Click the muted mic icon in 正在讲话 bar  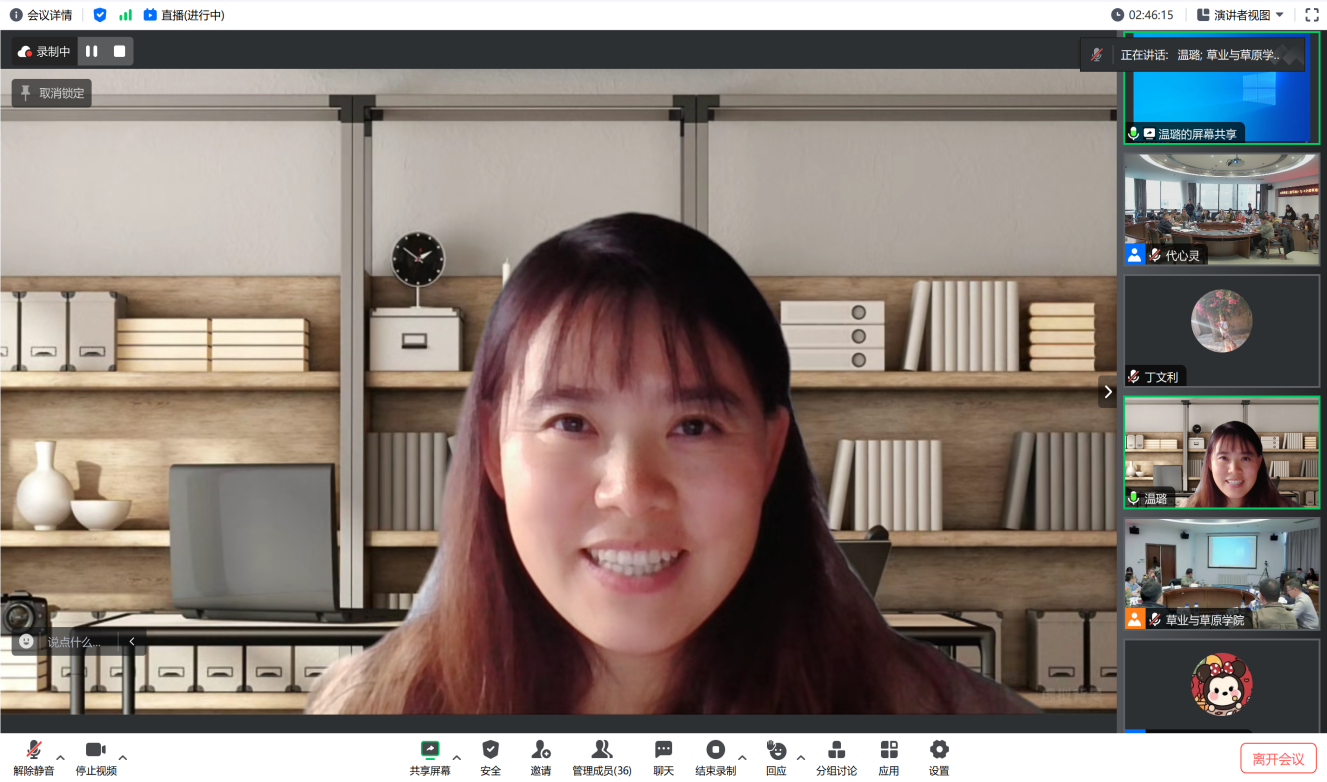1097,55
